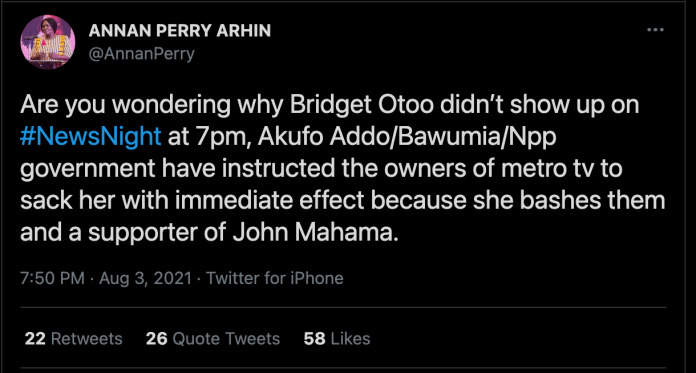Open the #NewsNight hashtag
Screen dimensions: 696x373
pyautogui.click(x=90, y=137)
